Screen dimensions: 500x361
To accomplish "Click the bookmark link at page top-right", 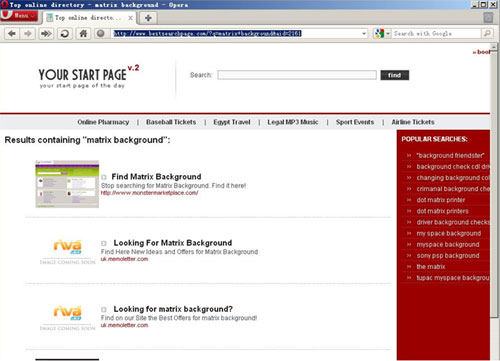I will [x=481, y=52].
